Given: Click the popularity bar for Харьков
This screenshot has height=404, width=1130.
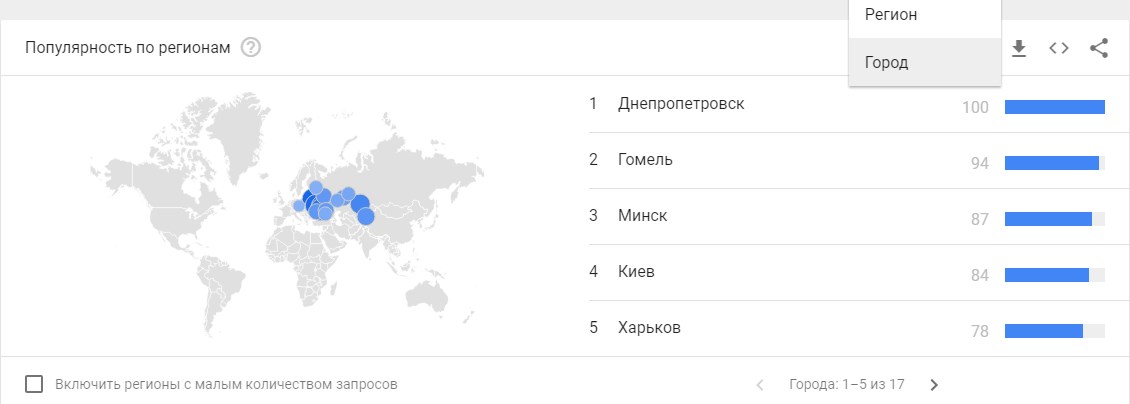Looking at the screenshot, I should pyautogui.click(x=1054, y=331).
